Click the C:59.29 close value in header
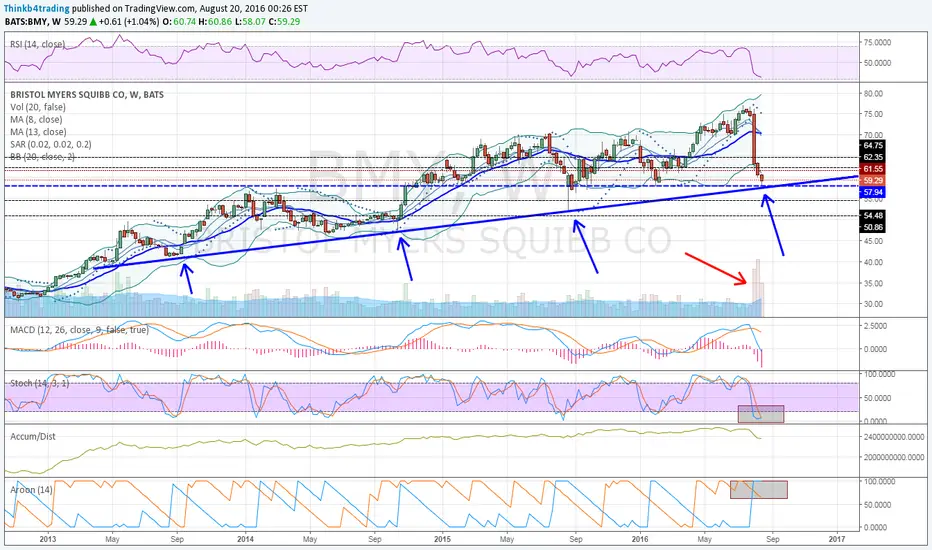The width and height of the screenshot is (932, 550). point(285,21)
